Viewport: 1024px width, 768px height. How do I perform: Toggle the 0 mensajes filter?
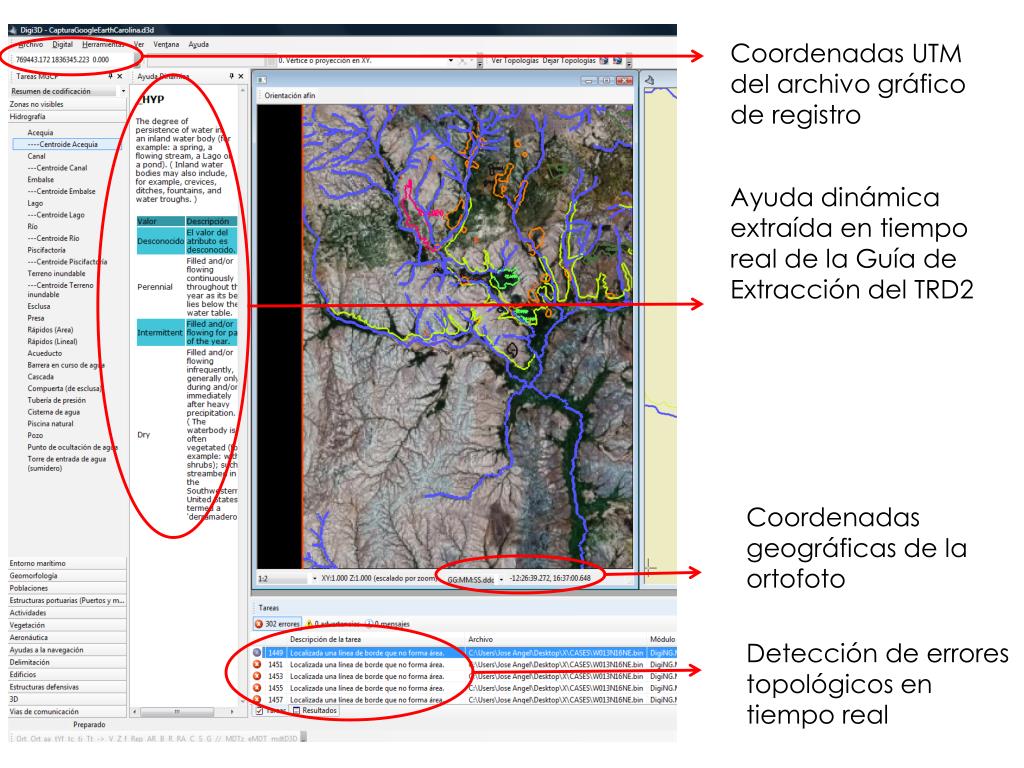pyautogui.click(x=387, y=624)
